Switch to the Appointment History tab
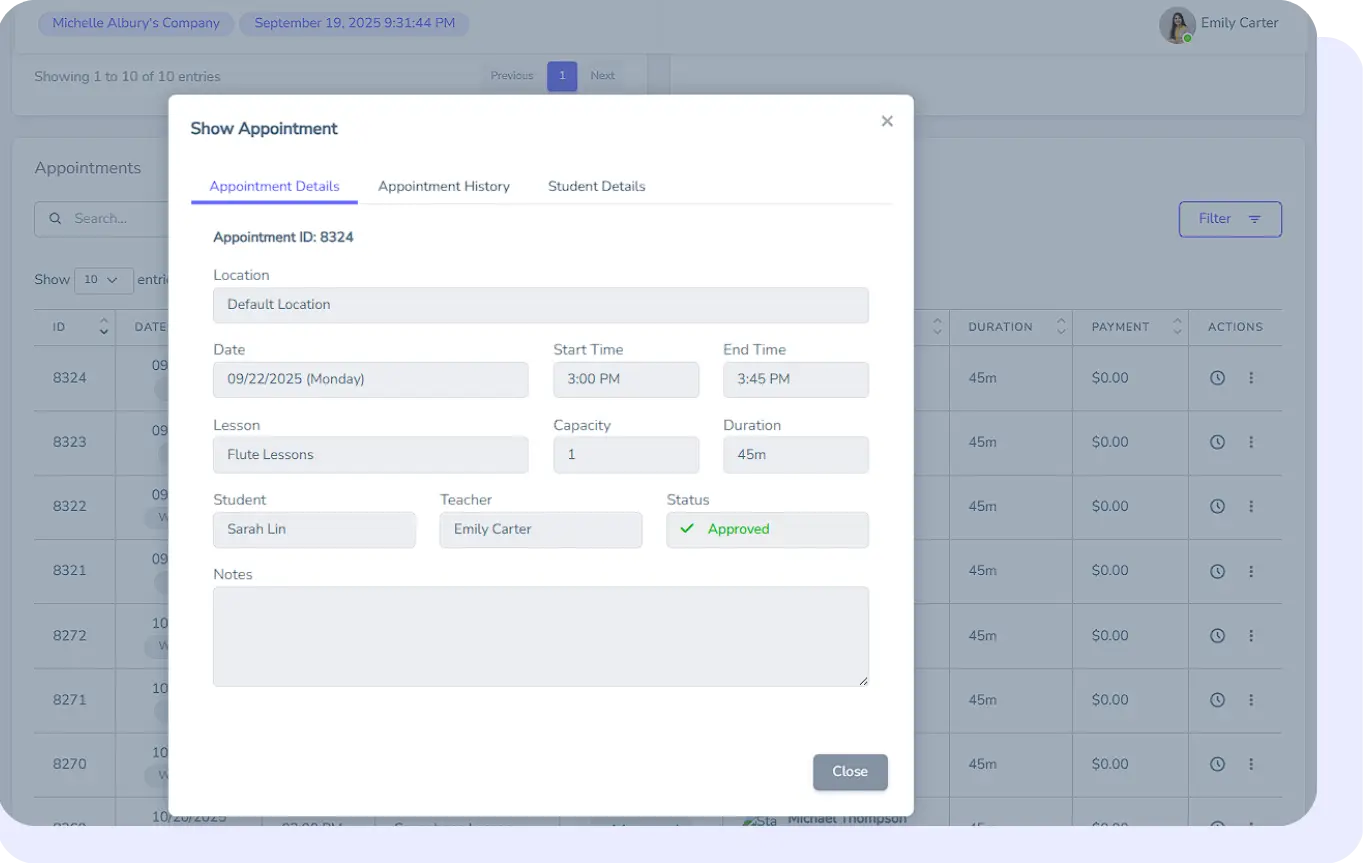 click(x=443, y=186)
